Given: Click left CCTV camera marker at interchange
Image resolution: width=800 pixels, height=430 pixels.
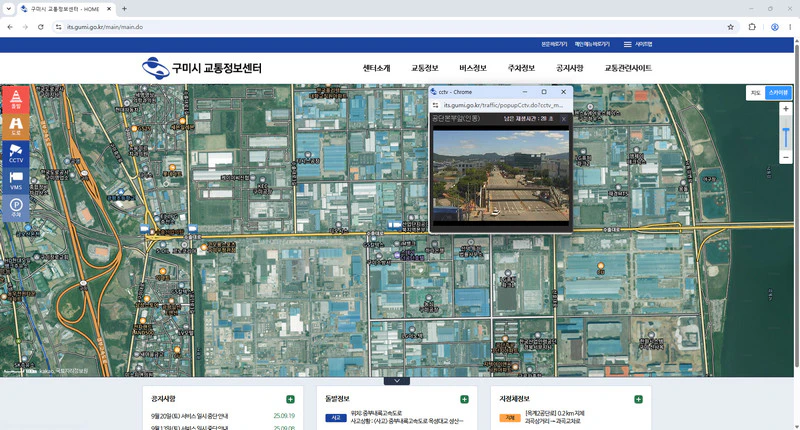Looking at the screenshot, I should (145, 229).
